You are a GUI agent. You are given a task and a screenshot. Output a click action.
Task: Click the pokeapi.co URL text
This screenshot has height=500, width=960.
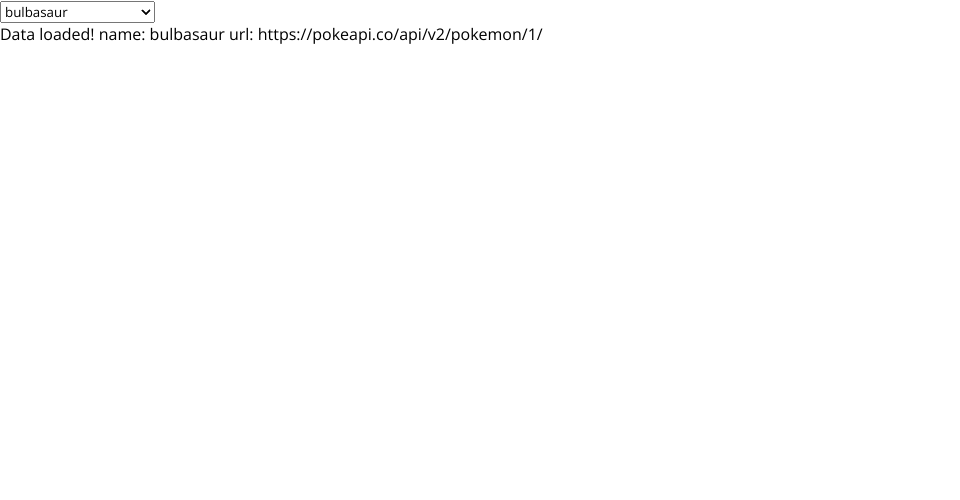[400, 34]
